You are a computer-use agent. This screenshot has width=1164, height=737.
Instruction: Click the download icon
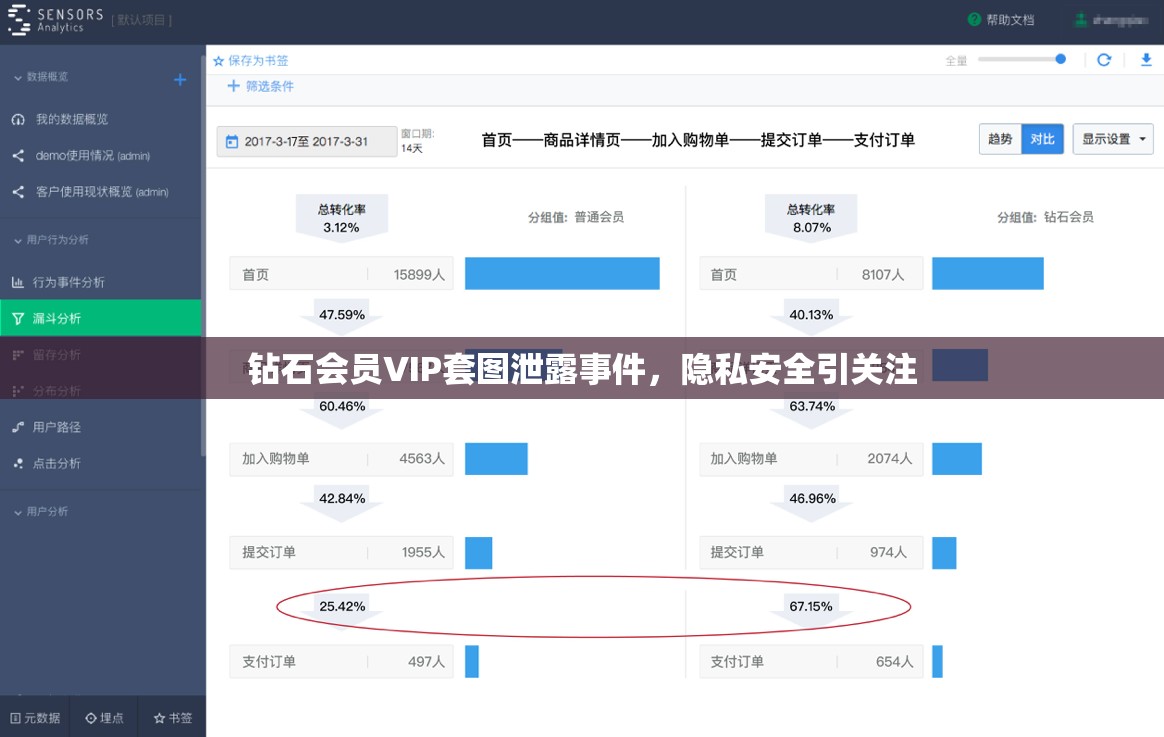(1146, 59)
